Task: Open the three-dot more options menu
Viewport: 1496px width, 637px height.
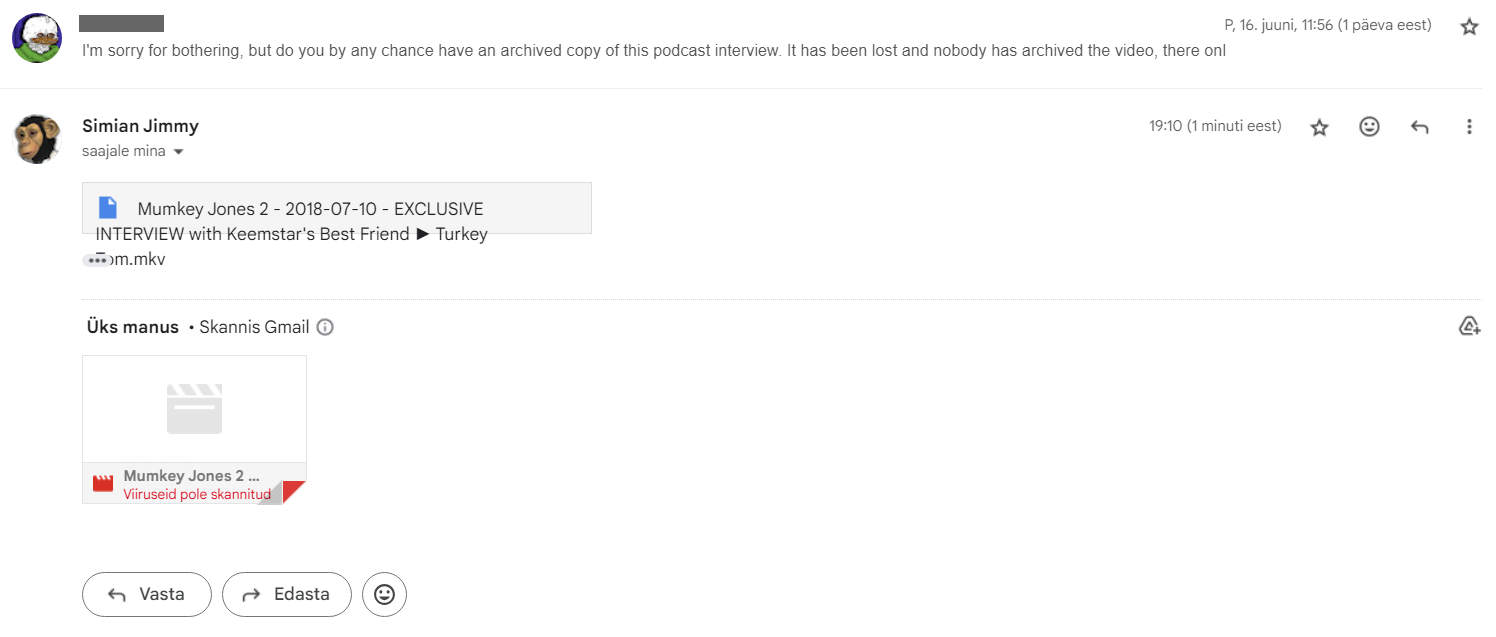Action: pos(1468,127)
